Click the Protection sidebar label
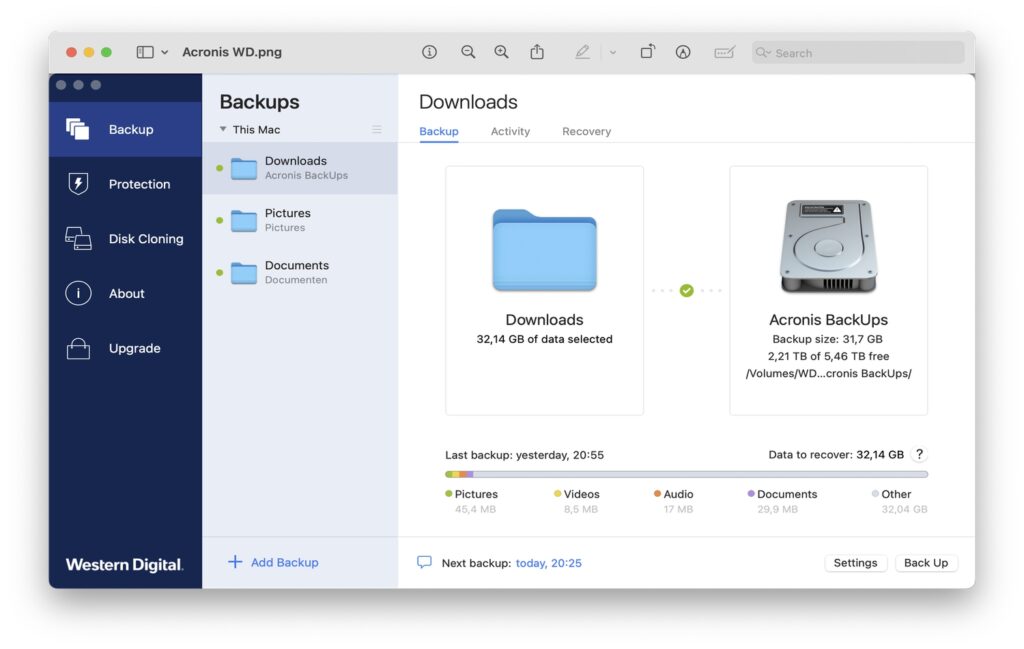1024x649 pixels. tap(140, 184)
